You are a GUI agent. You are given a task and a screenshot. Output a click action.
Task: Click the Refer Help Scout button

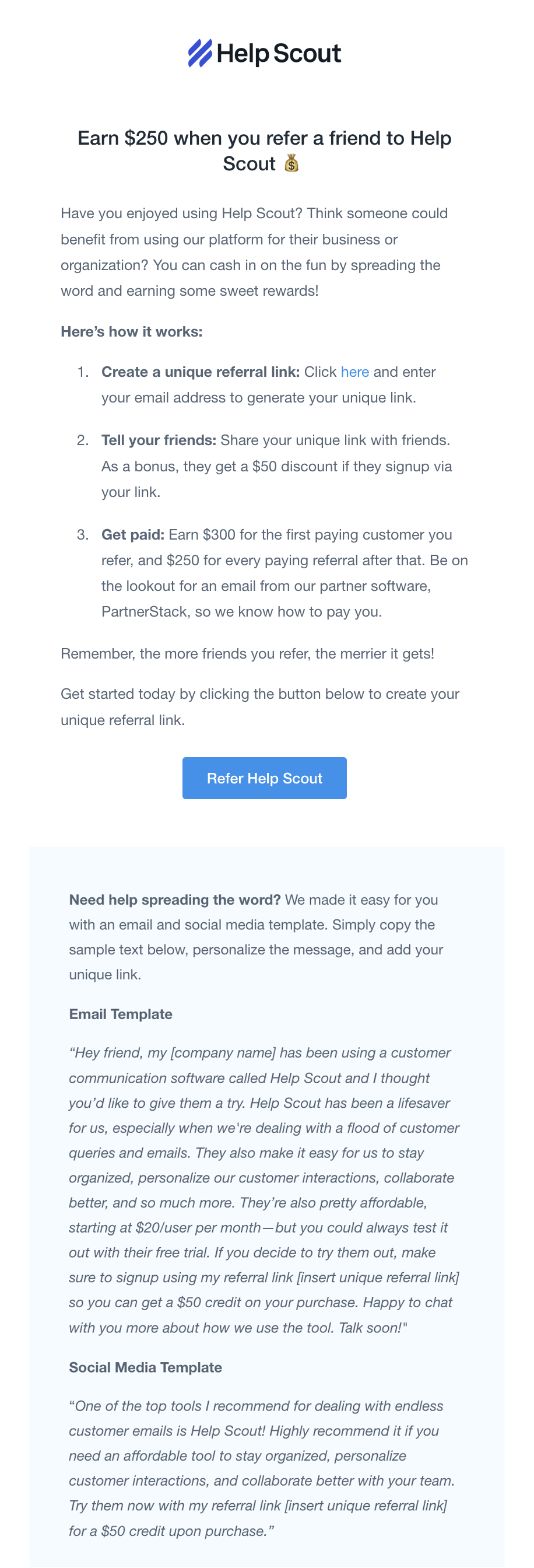[x=264, y=778]
